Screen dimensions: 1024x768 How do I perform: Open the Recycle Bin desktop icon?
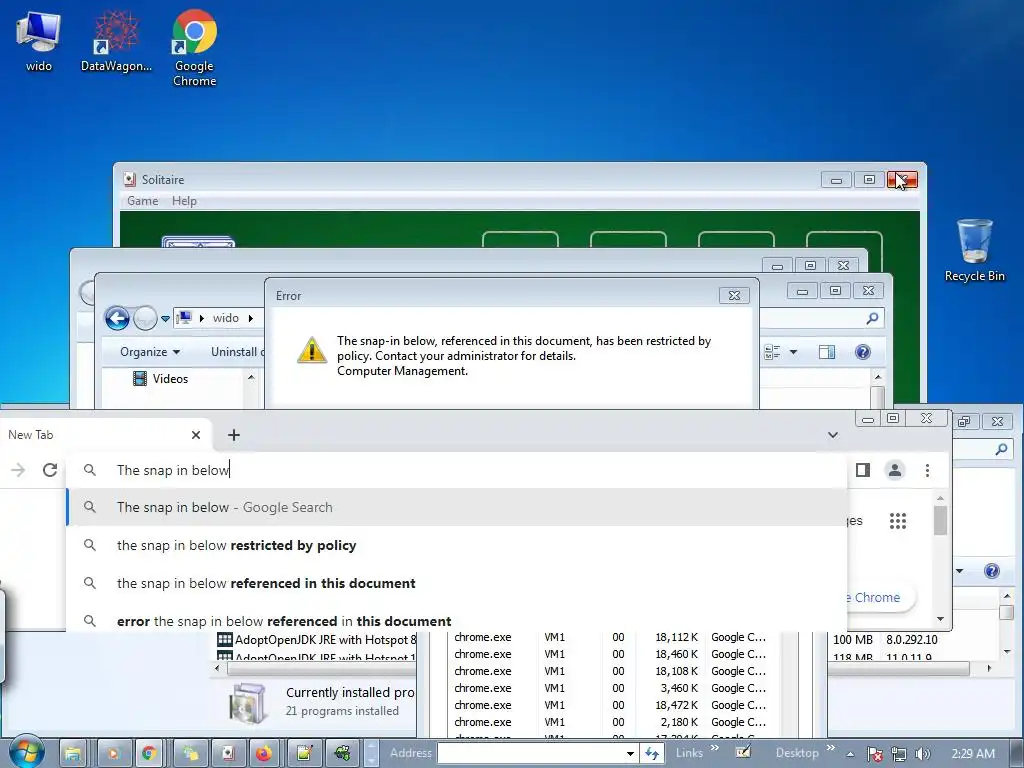(x=974, y=250)
